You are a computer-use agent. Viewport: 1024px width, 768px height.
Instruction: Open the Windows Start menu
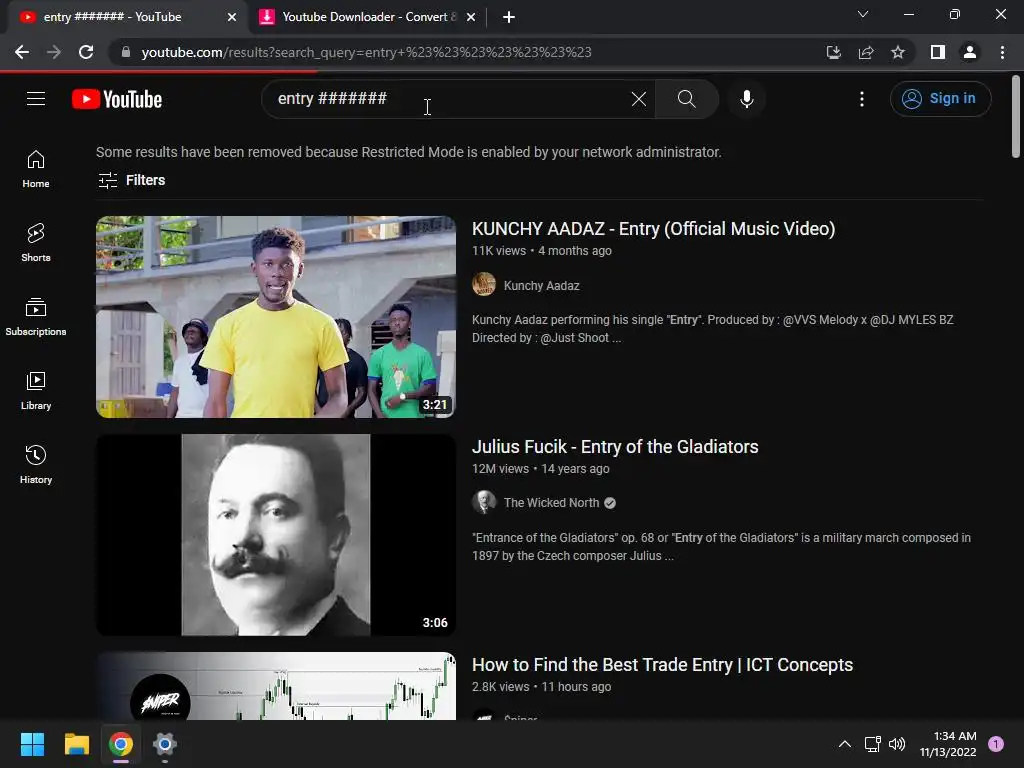(x=32, y=744)
